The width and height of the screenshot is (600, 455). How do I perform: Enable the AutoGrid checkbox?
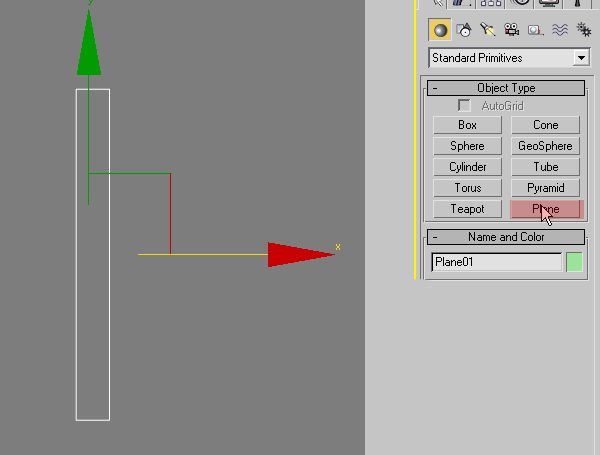(464, 106)
